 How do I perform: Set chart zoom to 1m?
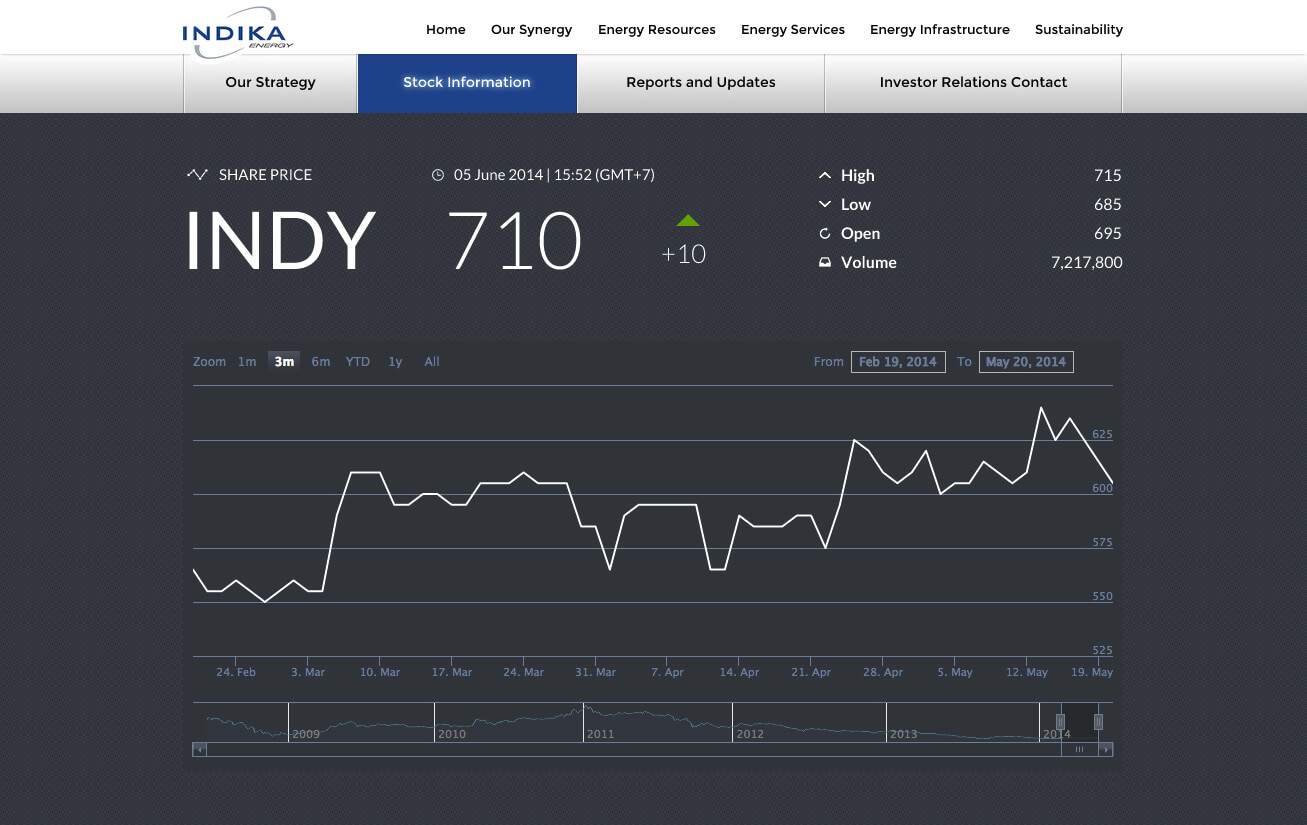247,362
